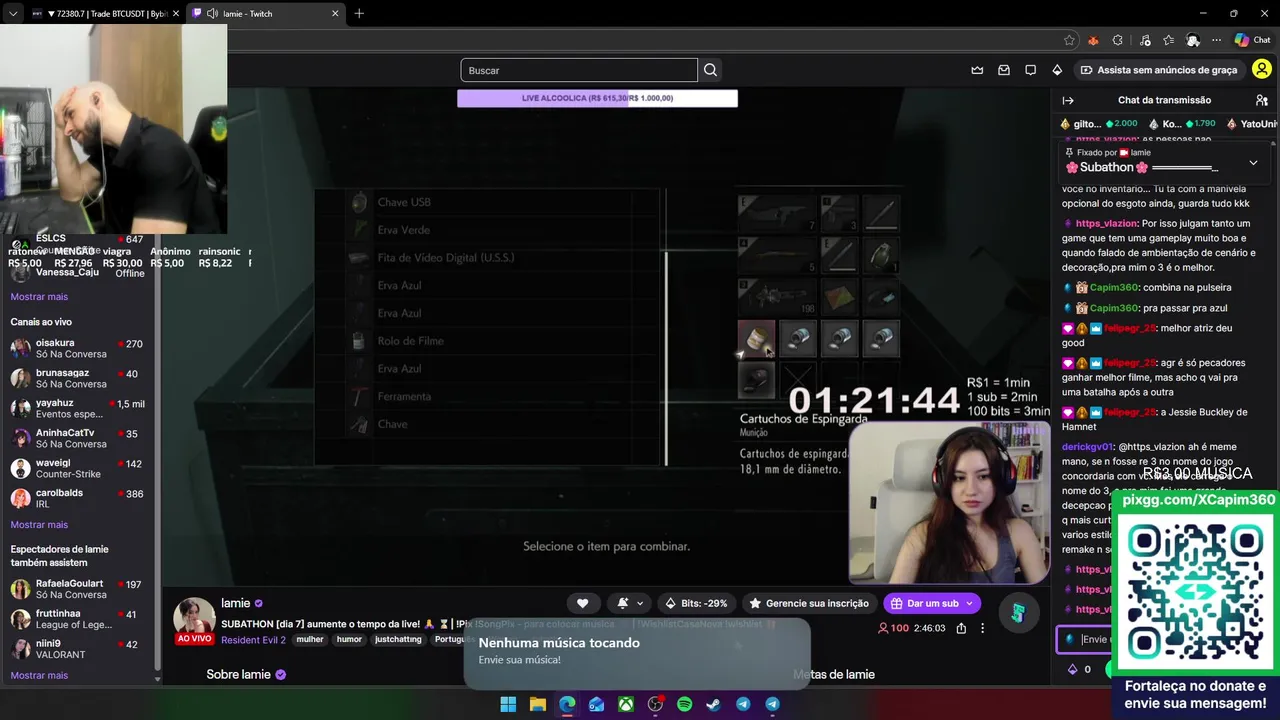Click the Get Bits diamond icon in header
Screen dimensions: 1280x720
(x=1057, y=70)
